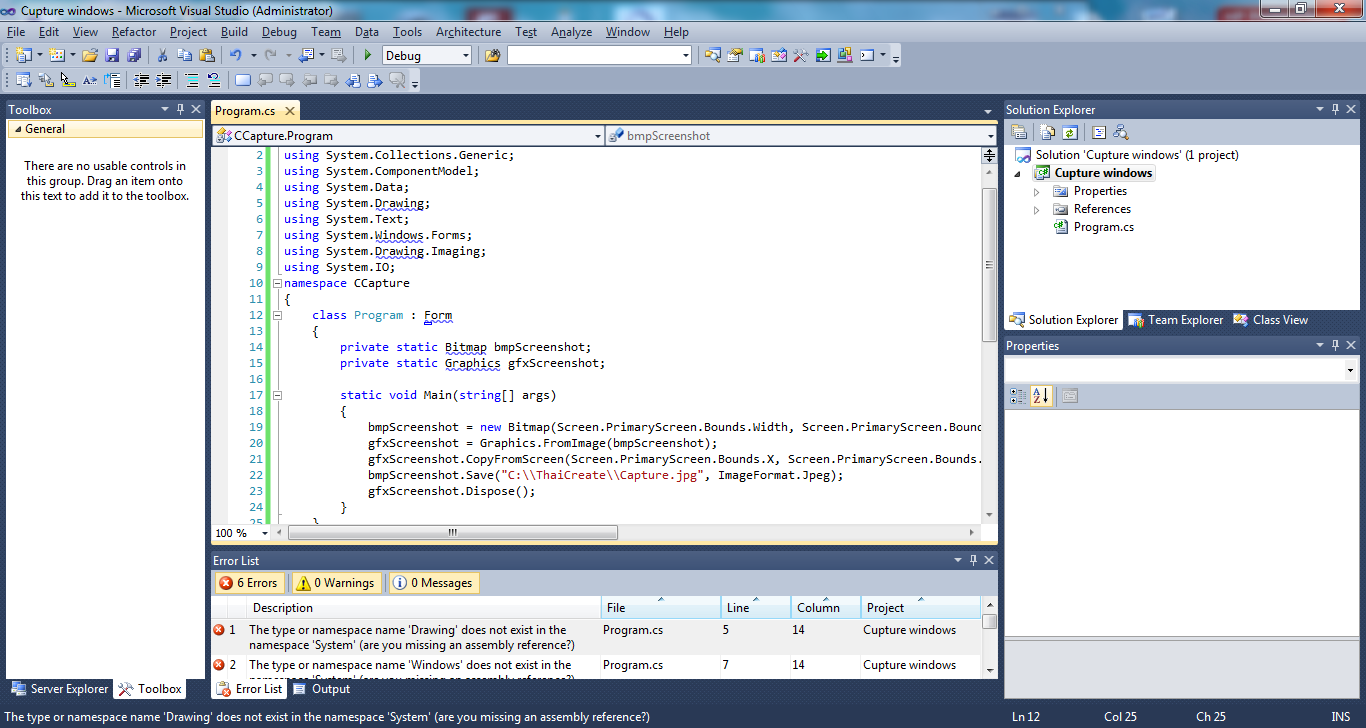Click the Add New Item toolbar icon
The image size is (1366, 728).
(56, 55)
